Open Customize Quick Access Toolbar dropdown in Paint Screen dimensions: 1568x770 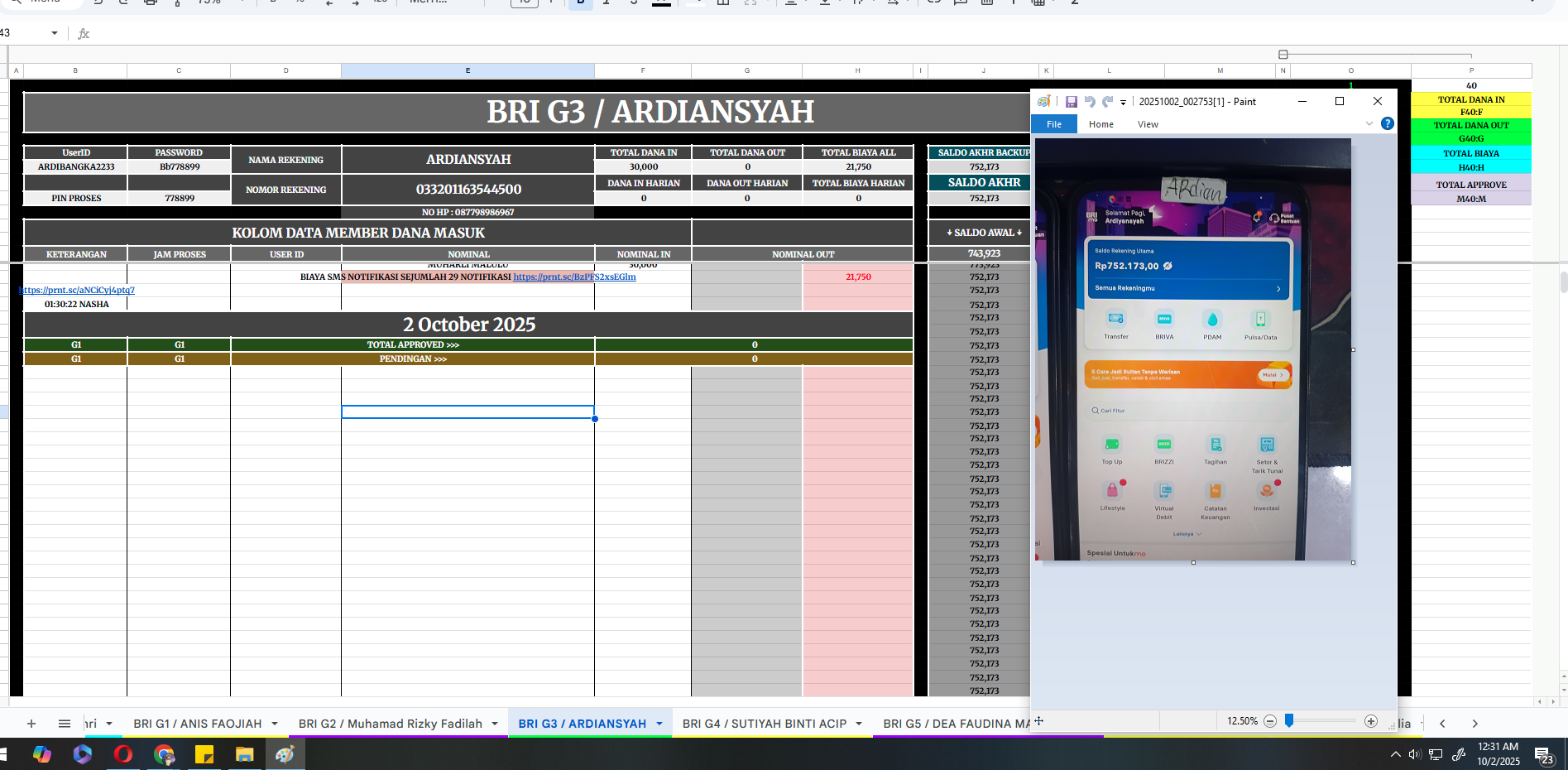point(1123,102)
